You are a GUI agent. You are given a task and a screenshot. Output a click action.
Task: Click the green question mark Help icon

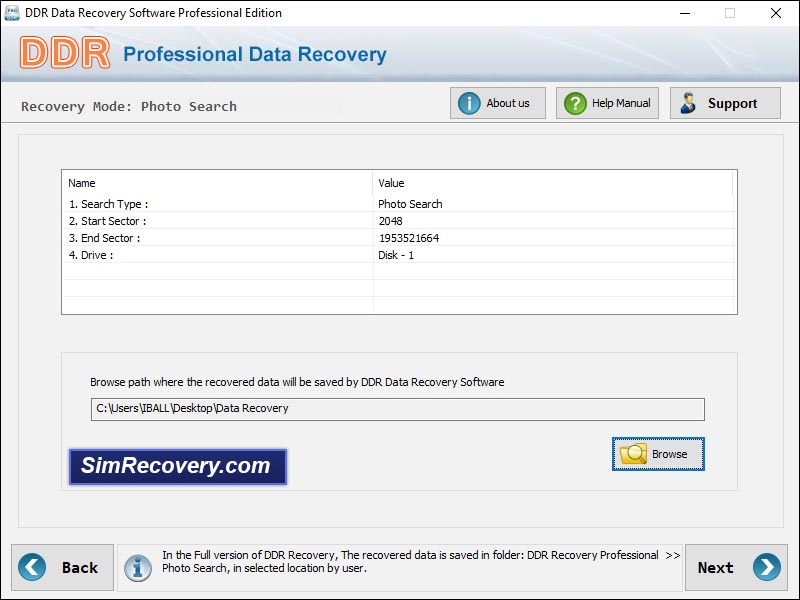coord(575,103)
